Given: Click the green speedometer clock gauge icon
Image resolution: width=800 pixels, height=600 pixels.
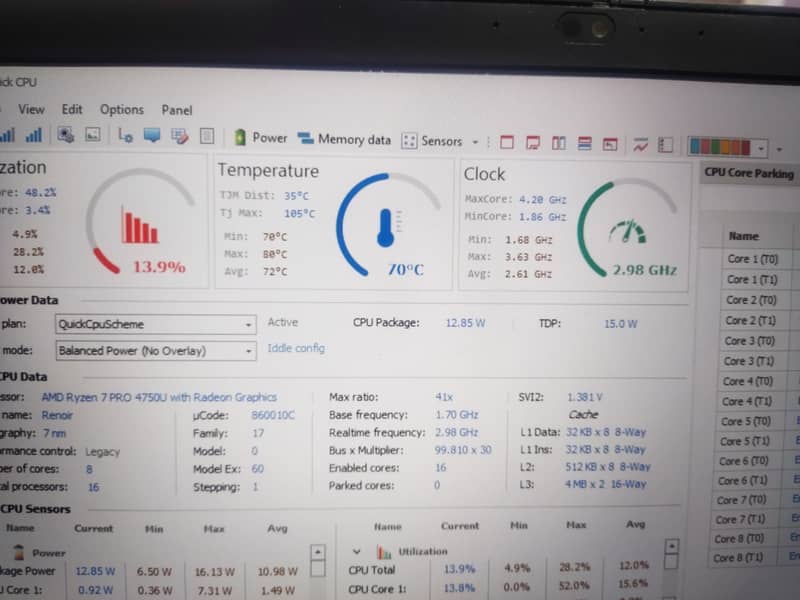Looking at the screenshot, I should click(627, 231).
